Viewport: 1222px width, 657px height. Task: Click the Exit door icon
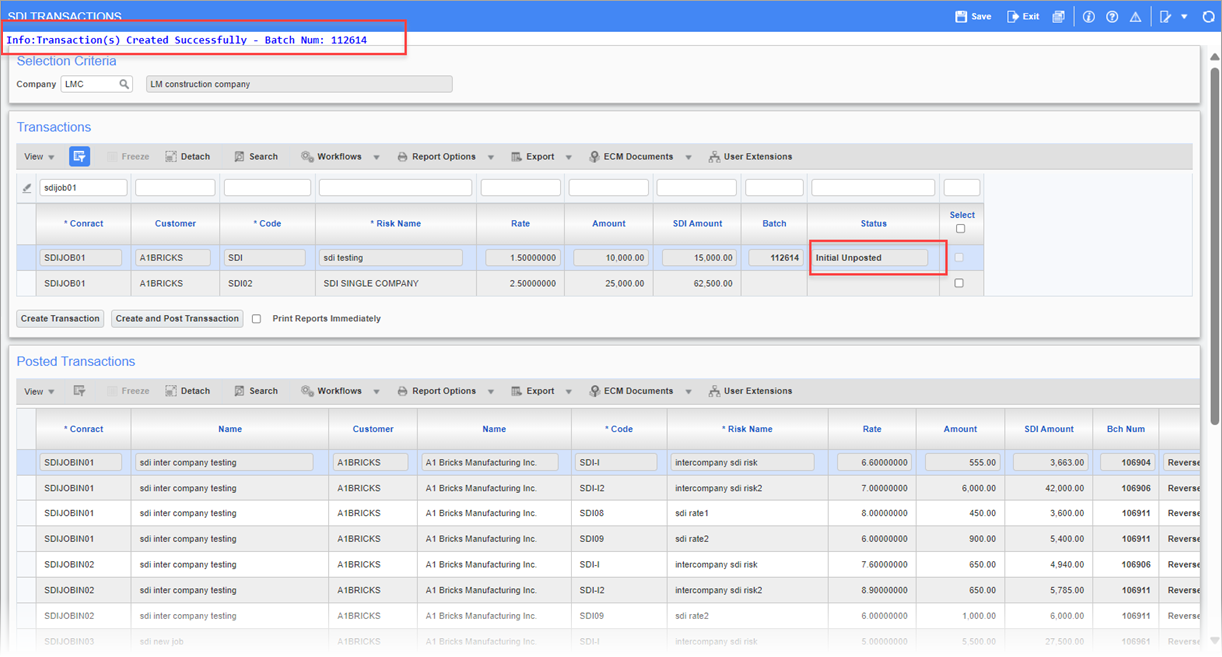click(1013, 17)
